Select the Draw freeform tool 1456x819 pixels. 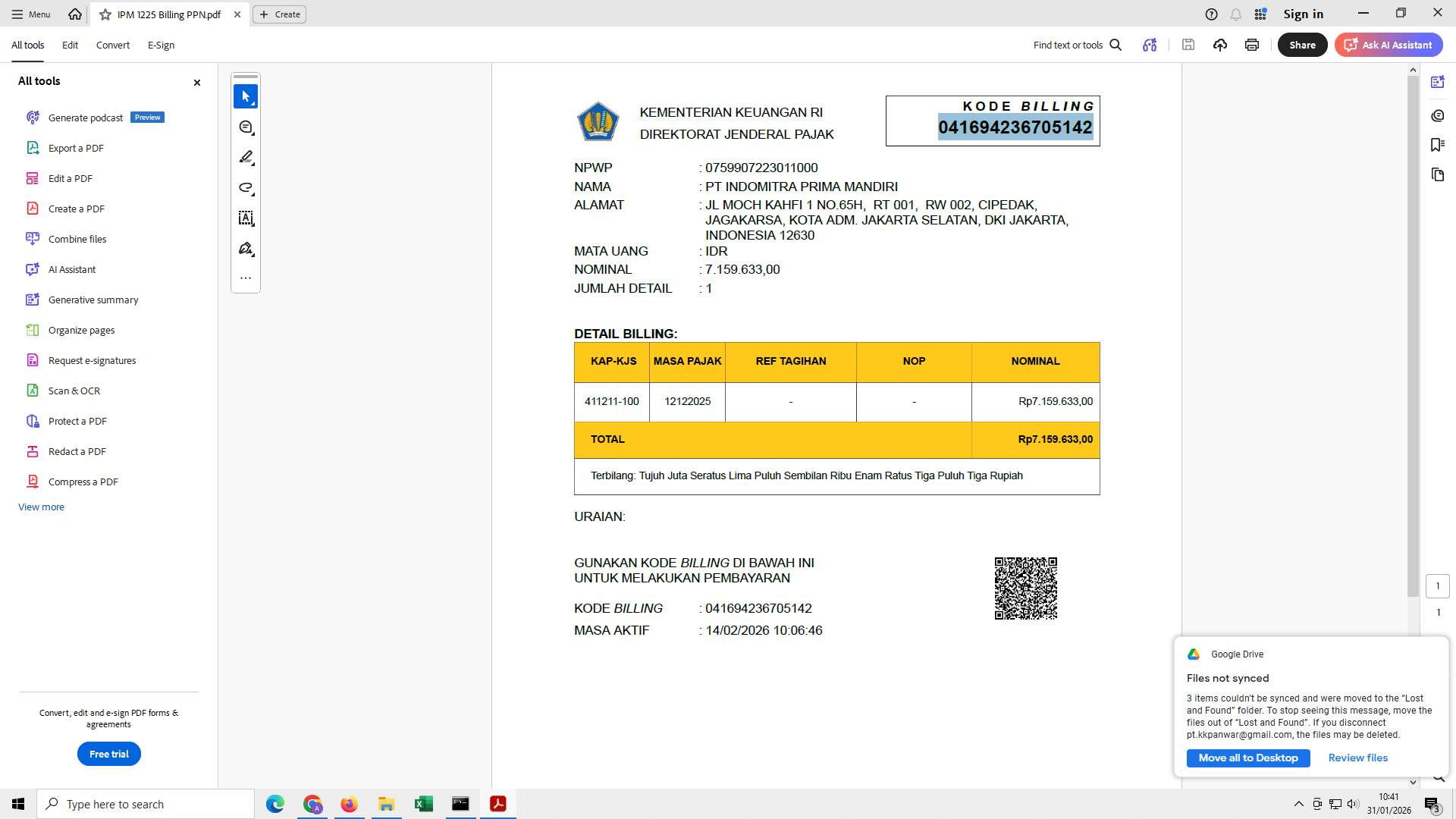[x=246, y=188]
